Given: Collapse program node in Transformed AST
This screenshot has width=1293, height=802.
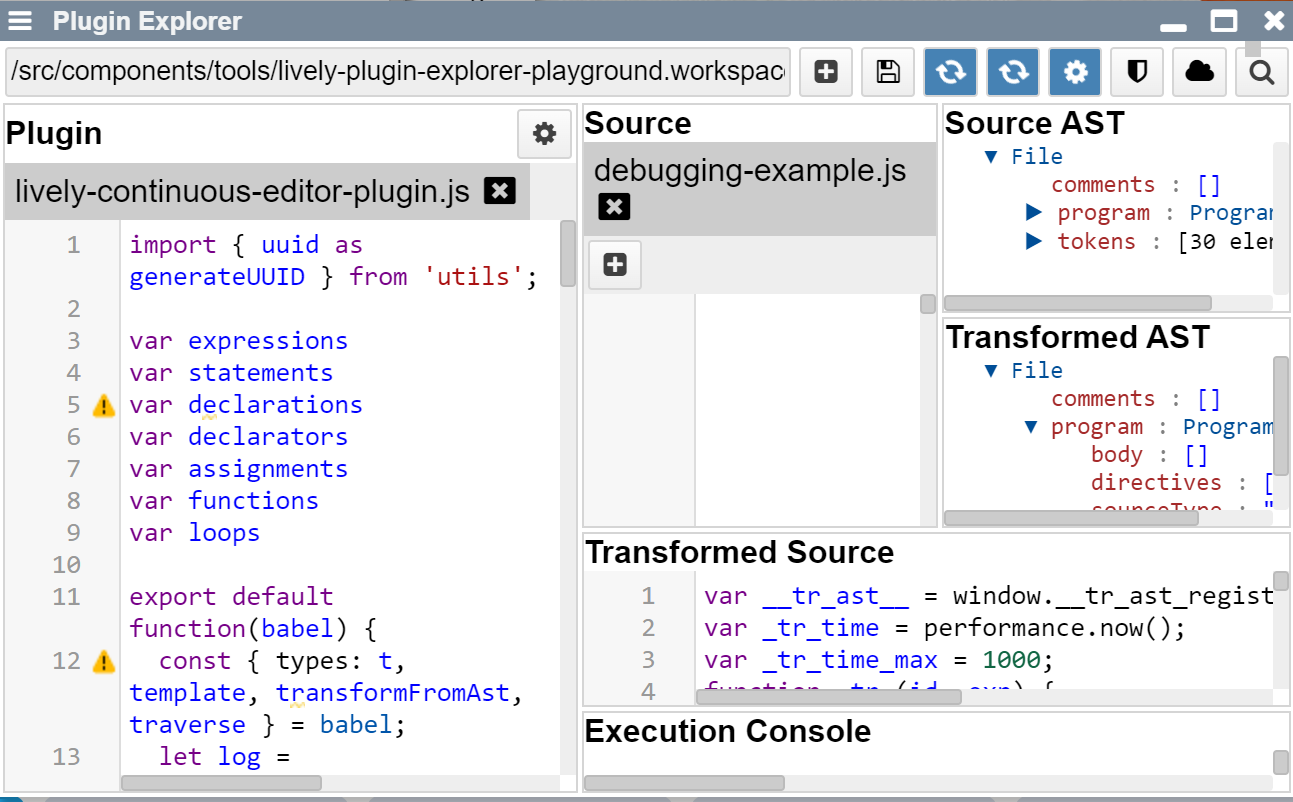Looking at the screenshot, I should click(x=1031, y=427).
